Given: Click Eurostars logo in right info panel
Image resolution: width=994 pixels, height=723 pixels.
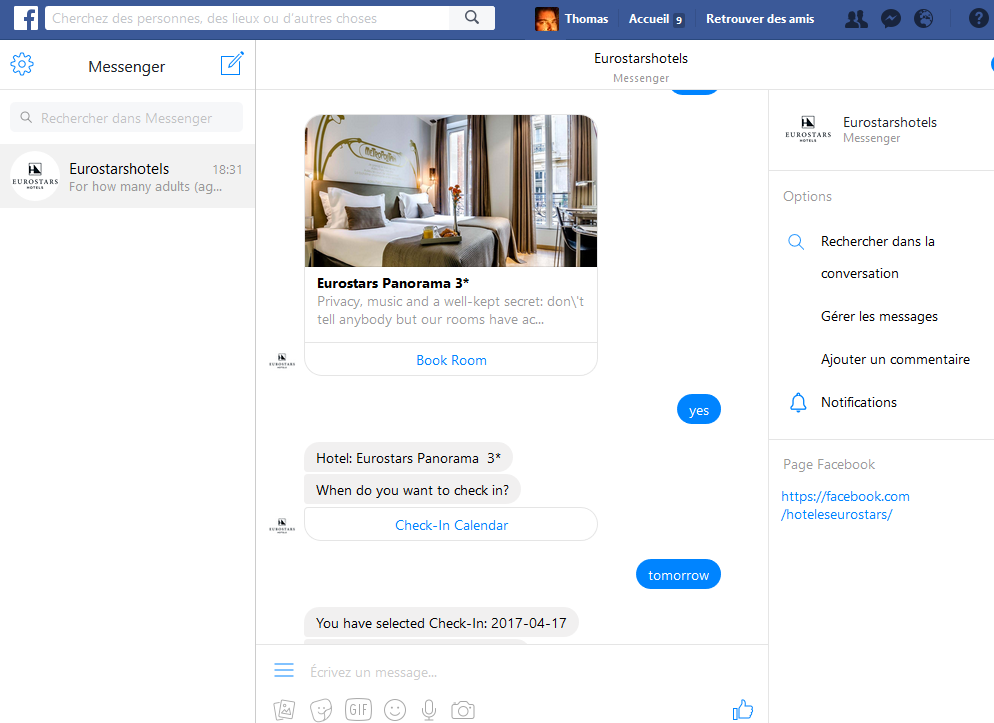Looking at the screenshot, I should pos(808,129).
